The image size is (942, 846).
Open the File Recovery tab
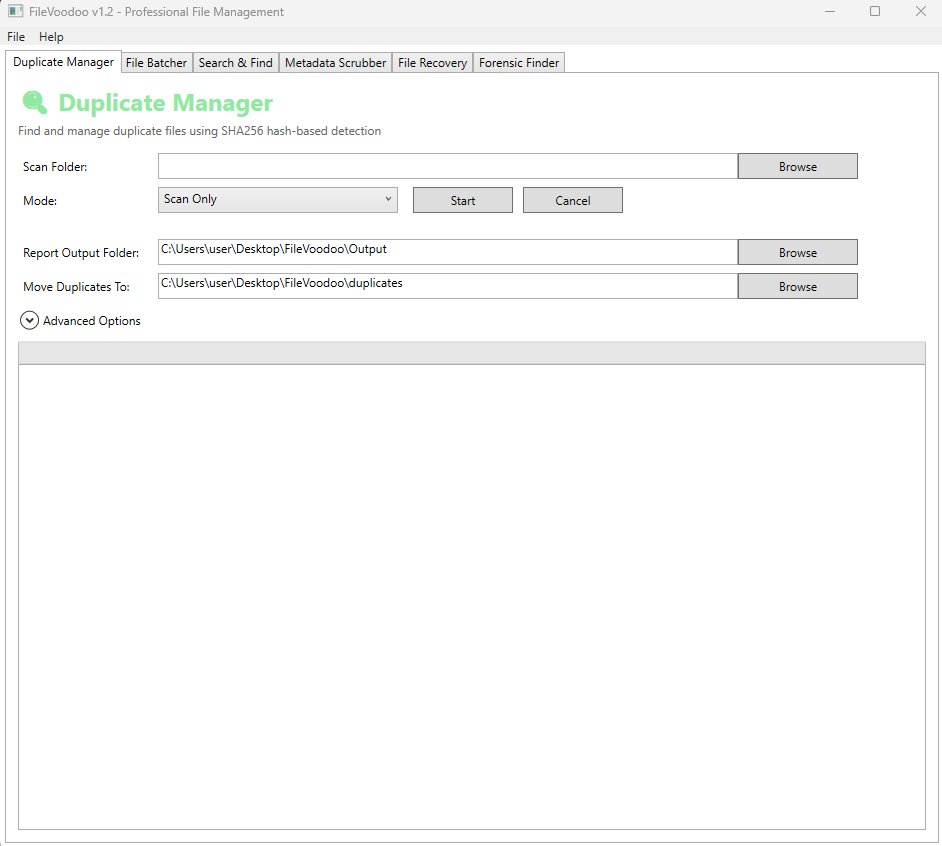coord(432,62)
